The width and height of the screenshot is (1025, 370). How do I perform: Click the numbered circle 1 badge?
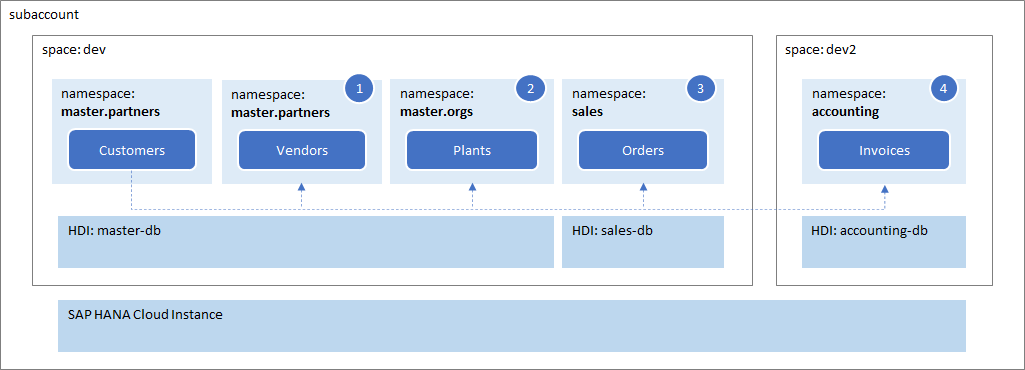tap(360, 88)
